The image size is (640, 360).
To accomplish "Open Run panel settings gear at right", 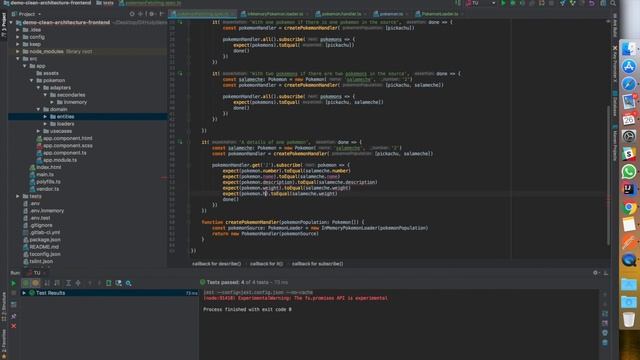I will (x=596, y=273).
